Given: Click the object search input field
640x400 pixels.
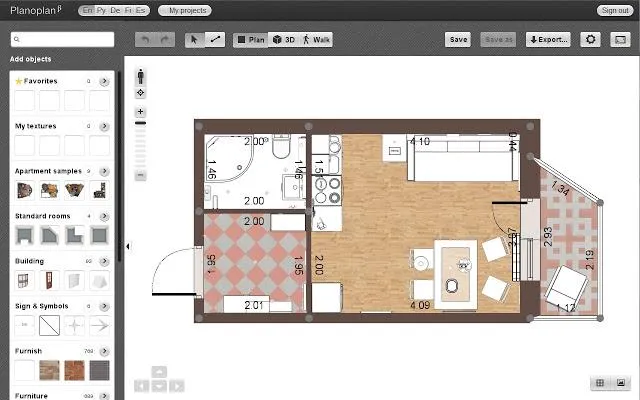Looking at the screenshot, I should coord(62,40).
